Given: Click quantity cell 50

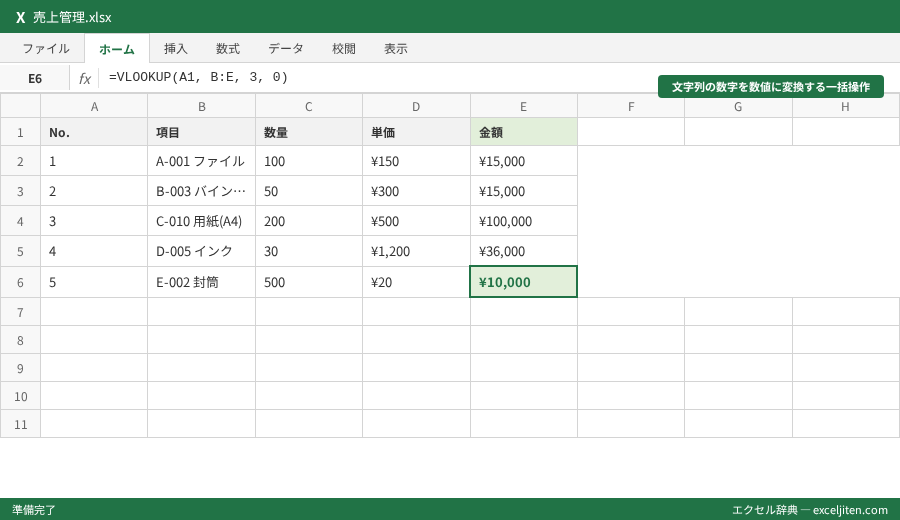Looking at the screenshot, I should 309,191.
